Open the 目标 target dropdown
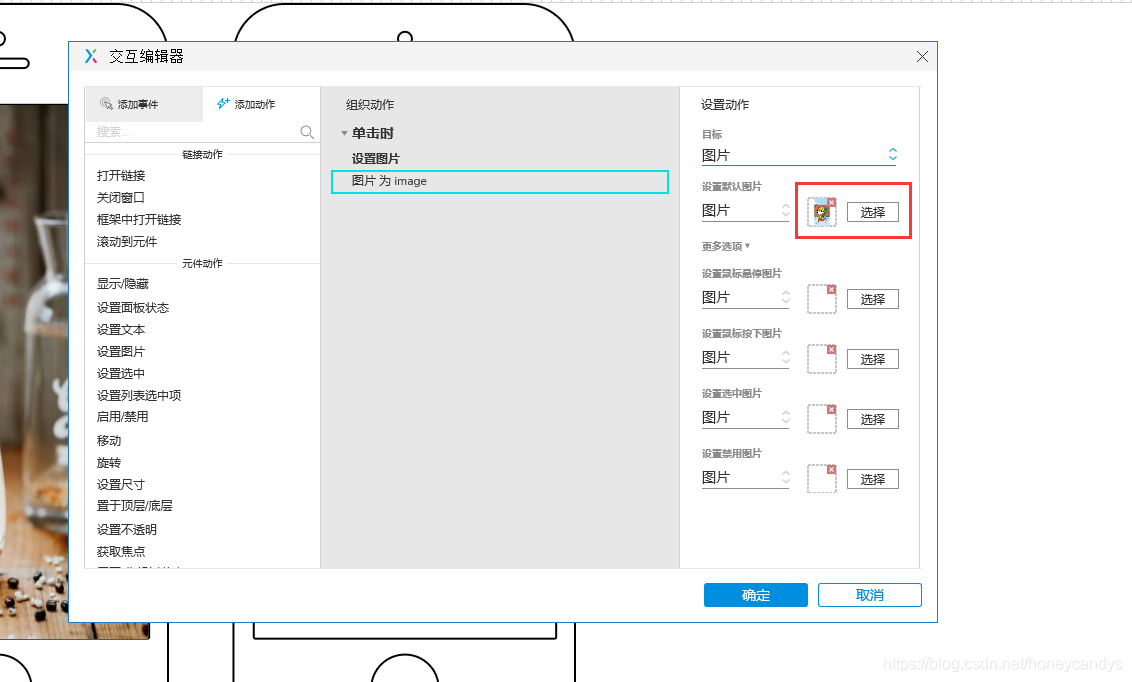This screenshot has width=1132, height=682. click(x=798, y=155)
